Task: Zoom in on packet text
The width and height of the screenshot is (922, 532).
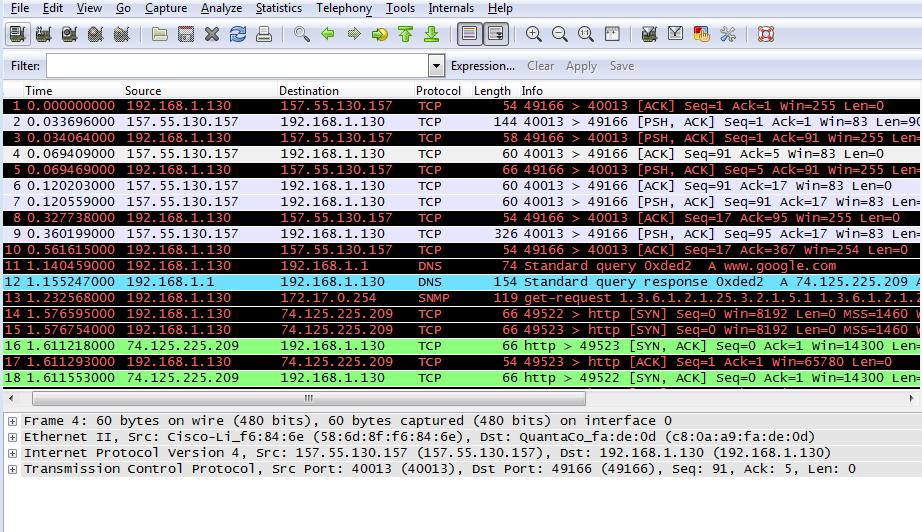Action: click(533, 34)
